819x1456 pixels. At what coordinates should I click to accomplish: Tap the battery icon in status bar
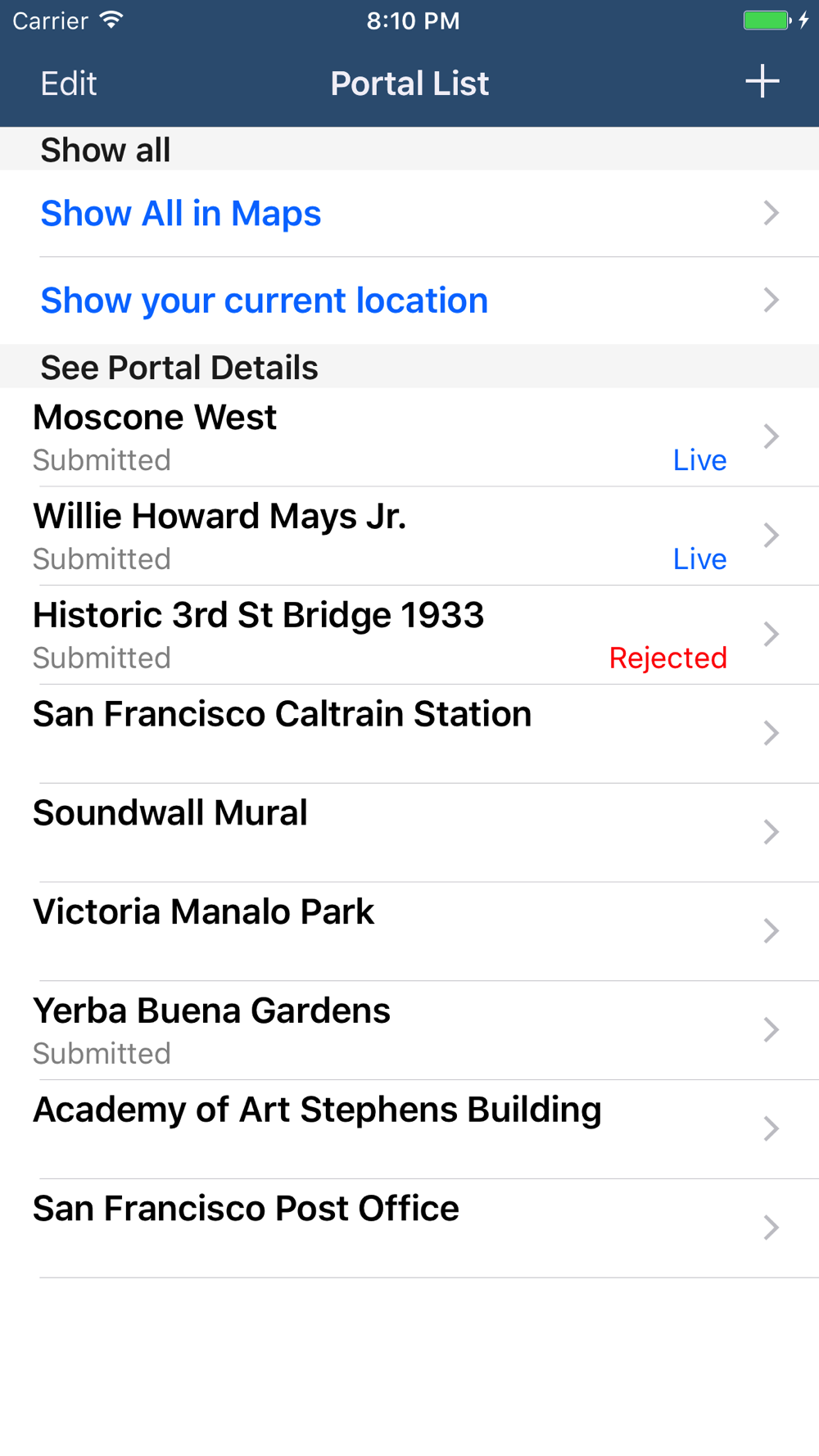(x=767, y=20)
